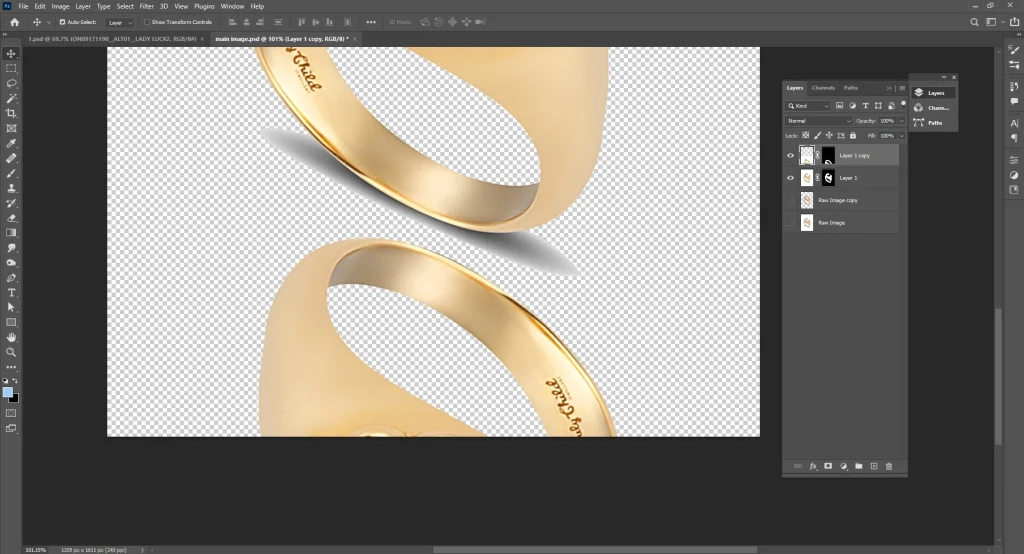Select the Layer 1 layer name
Viewport: 1024px width, 554px height.
point(848,178)
